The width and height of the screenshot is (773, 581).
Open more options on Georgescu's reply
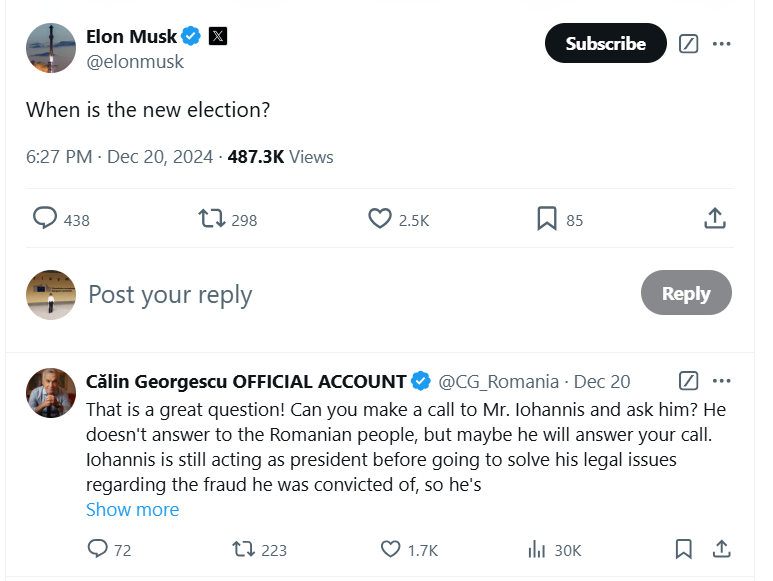coord(722,381)
